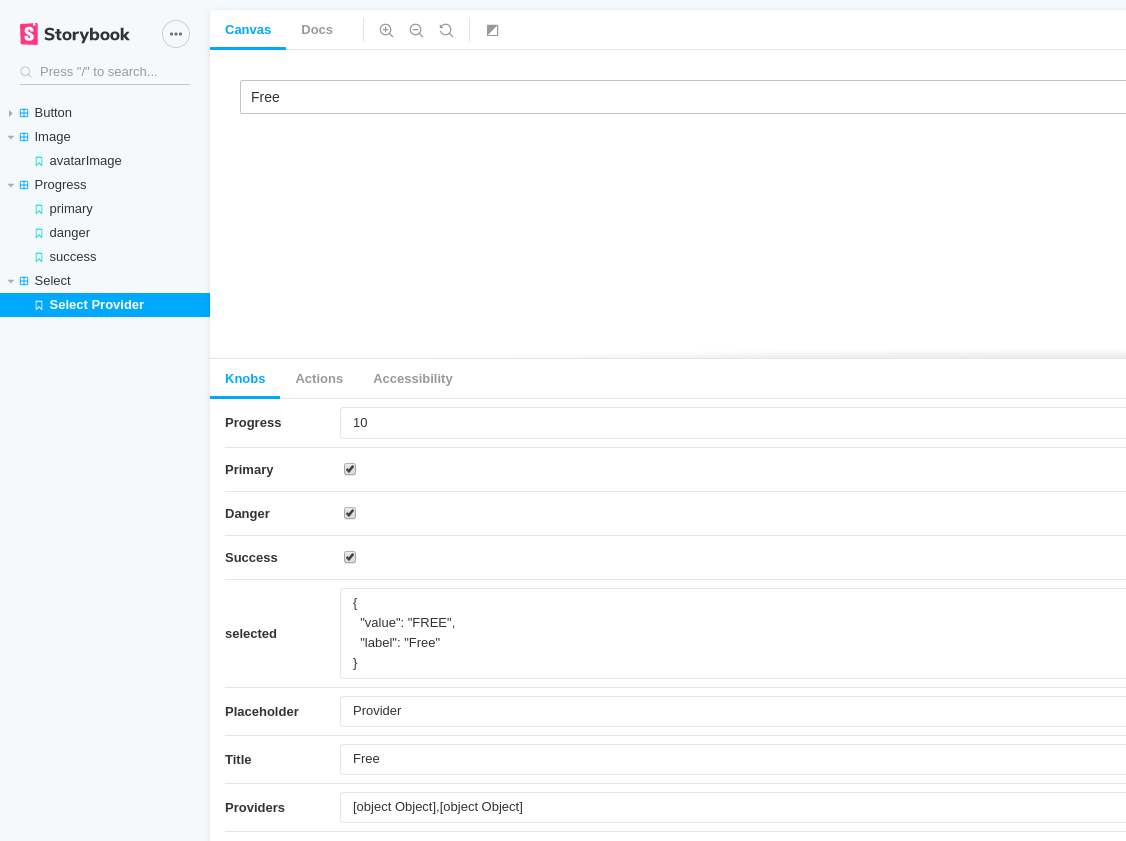Disable the Success knob checkbox
The width and height of the screenshot is (1126, 841).
(x=350, y=557)
